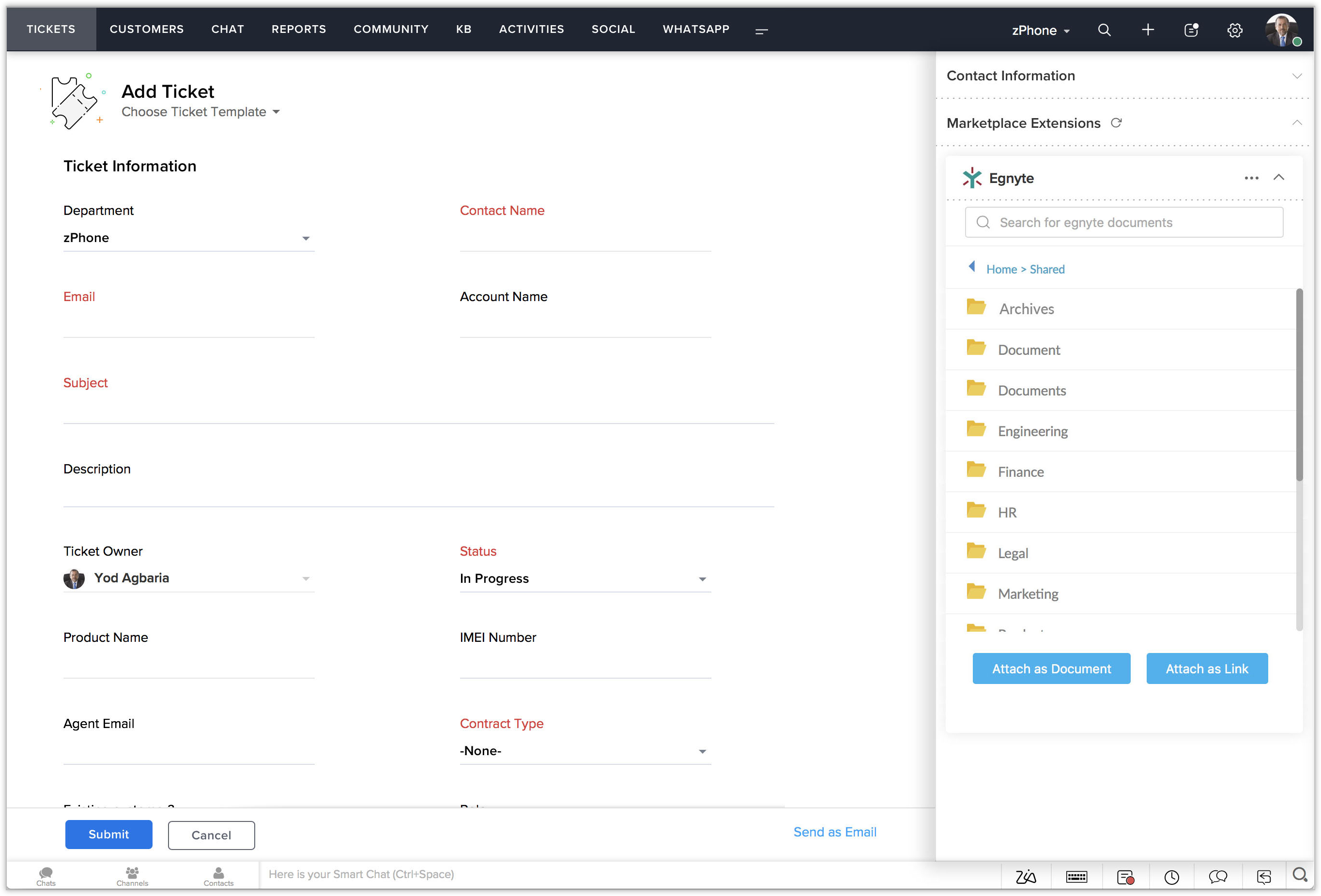Click the clock icon in bottom toolbar
Viewport: 1321px width, 896px height.
[1171, 877]
